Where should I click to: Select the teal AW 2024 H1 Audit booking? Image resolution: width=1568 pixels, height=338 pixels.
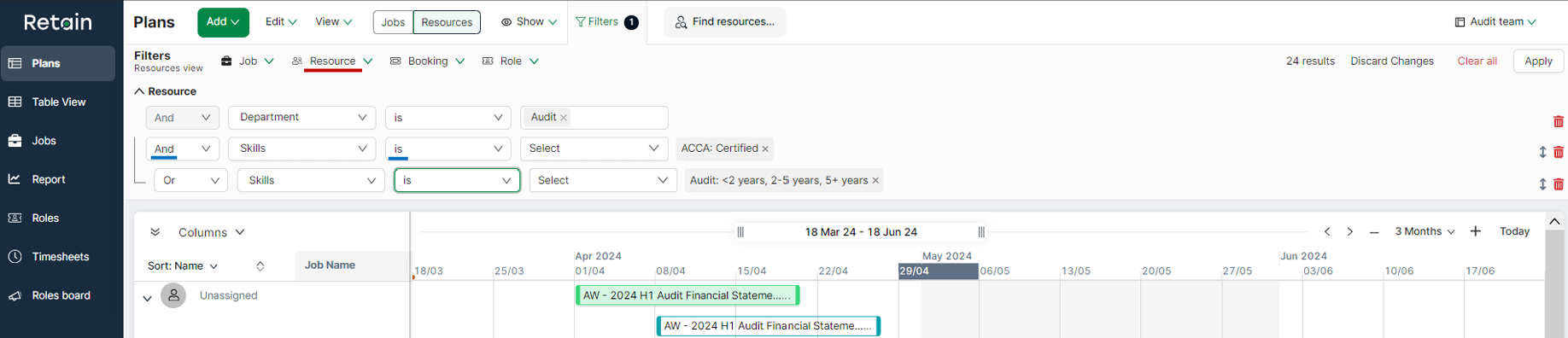(x=768, y=326)
